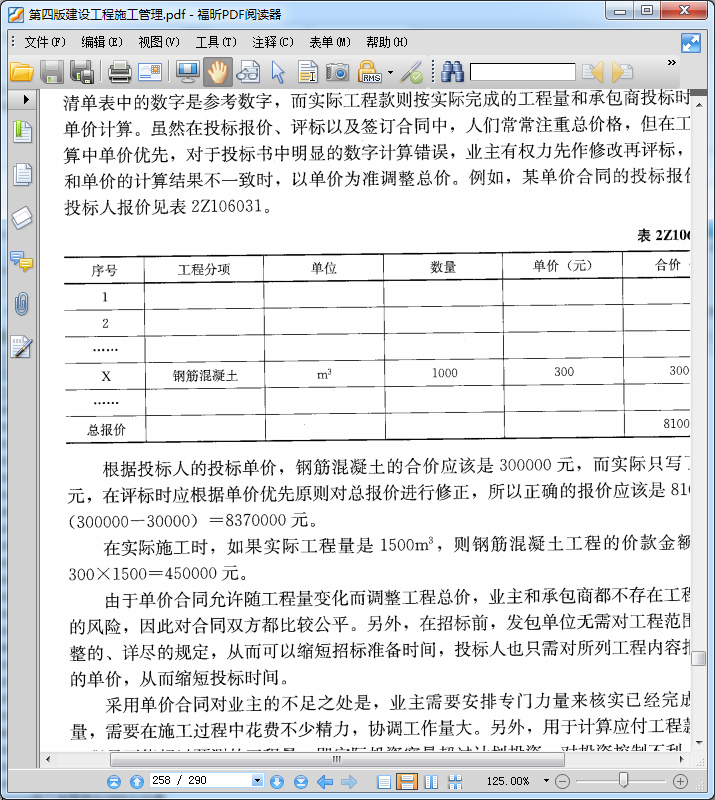Viewport: 715px width, 800px height.
Task: Go to first page button
Action: point(114,781)
